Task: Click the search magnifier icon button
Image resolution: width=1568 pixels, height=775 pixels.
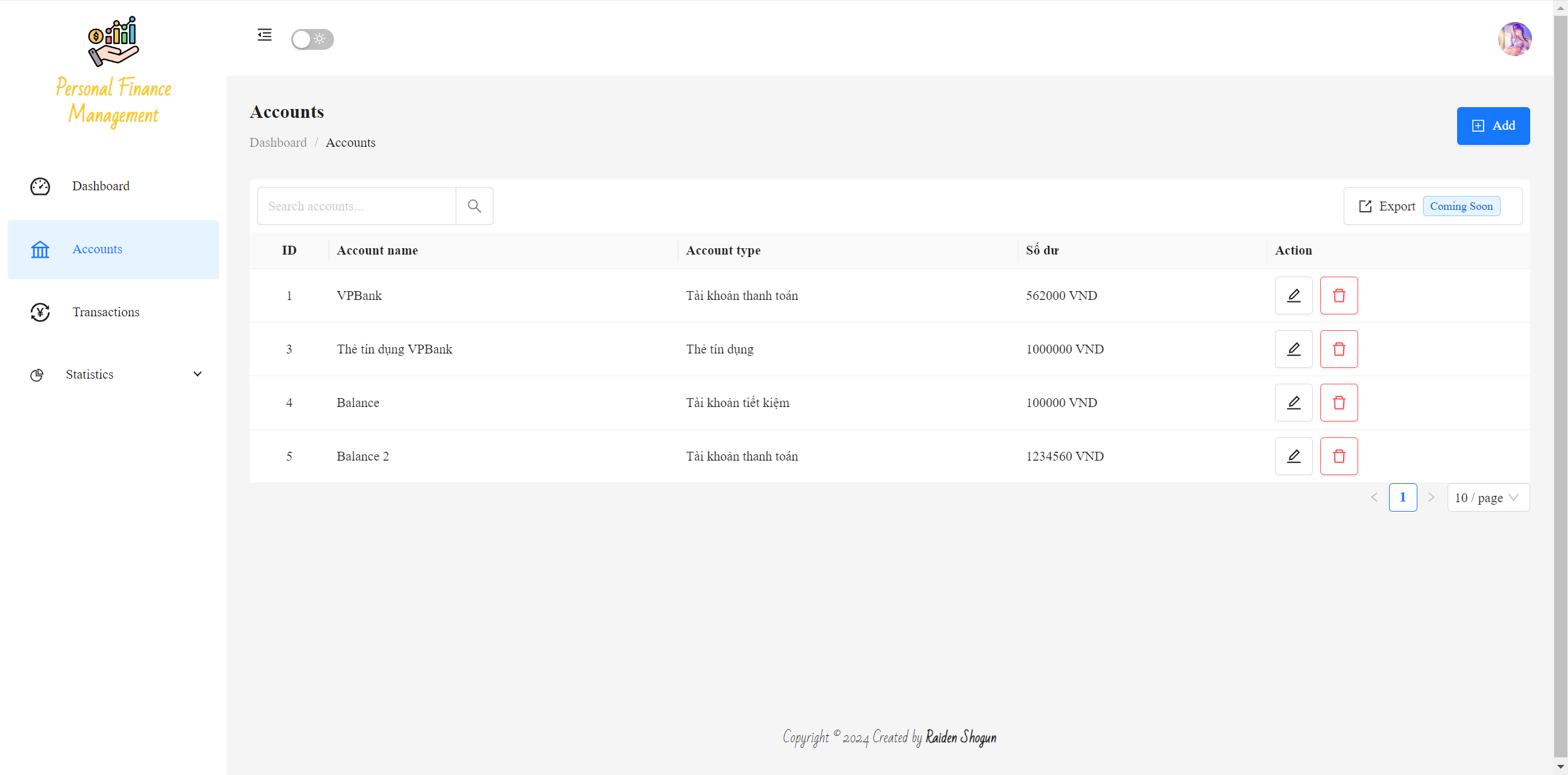Action: coord(475,206)
